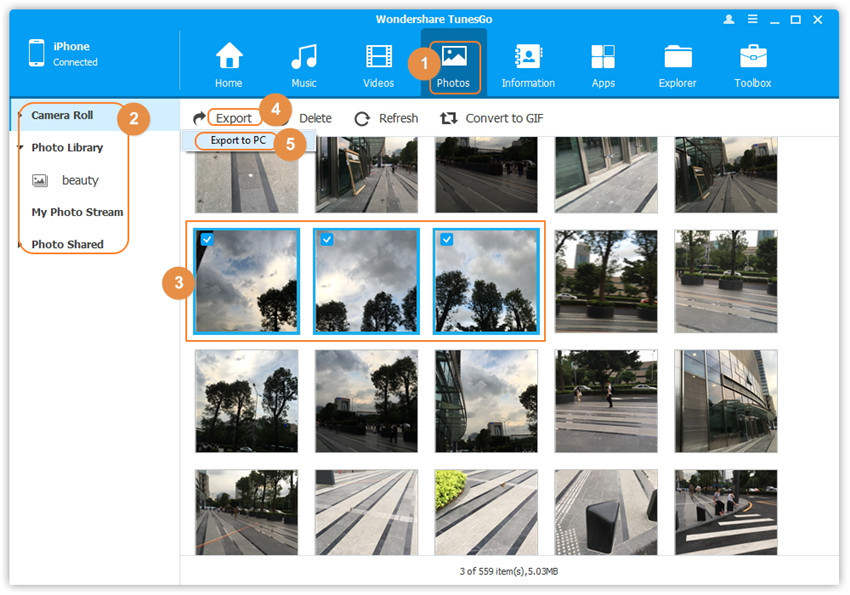Image resolution: width=850 pixels, height=595 pixels.
Task: Uncheck the third selected sky photo
Action: 446,239
